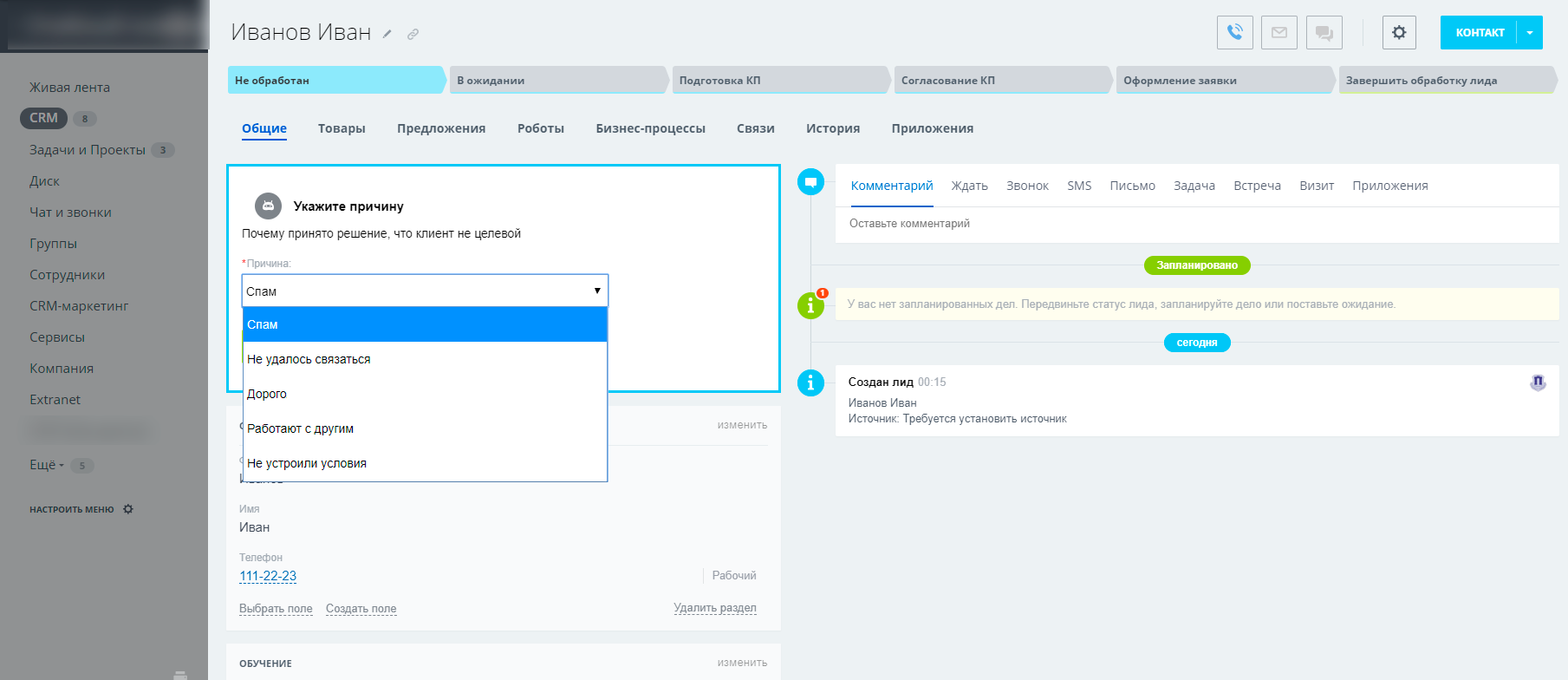
Task: Click the Удалить раздел link
Action: 714,608
